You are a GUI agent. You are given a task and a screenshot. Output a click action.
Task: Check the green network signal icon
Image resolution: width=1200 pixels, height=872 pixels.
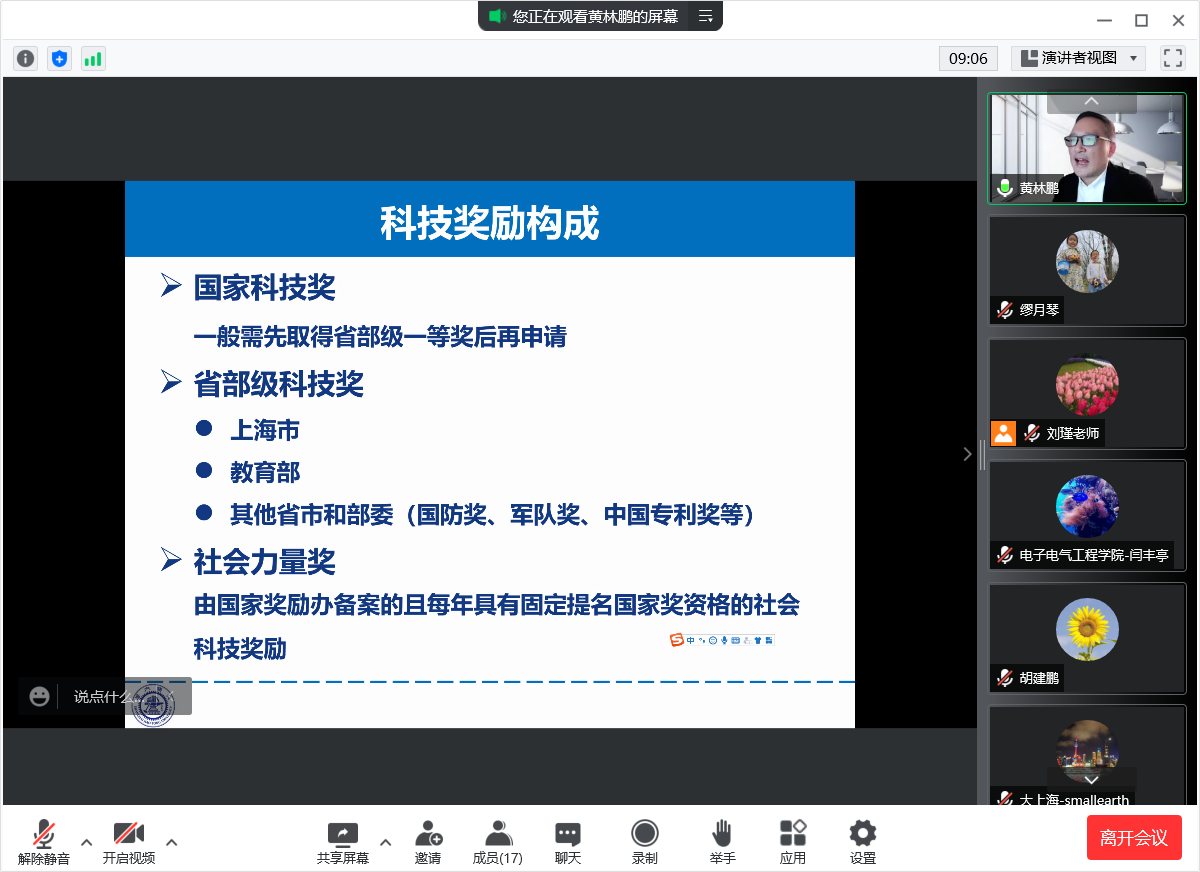click(93, 59)
